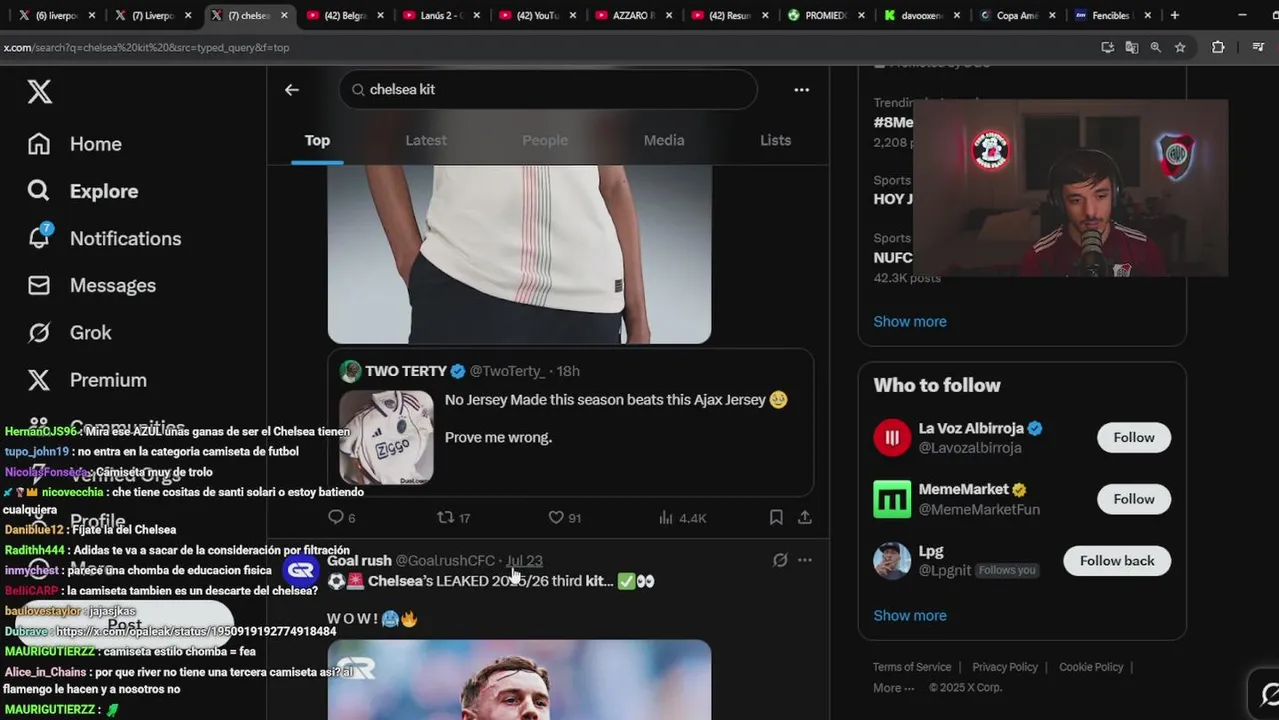Open Terms of Service link
This screenshot has width=1279, height=720.
click(912, 667)
